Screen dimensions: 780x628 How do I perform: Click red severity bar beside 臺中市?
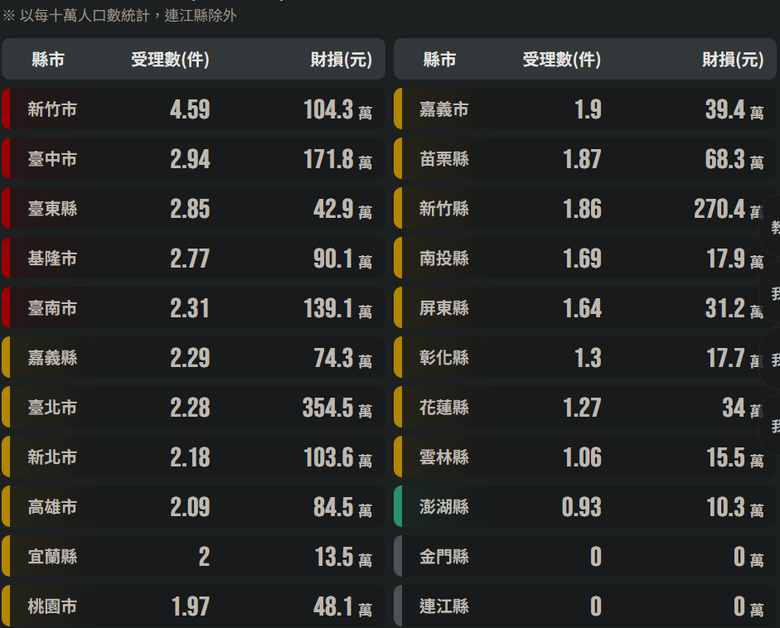[6, 159]
